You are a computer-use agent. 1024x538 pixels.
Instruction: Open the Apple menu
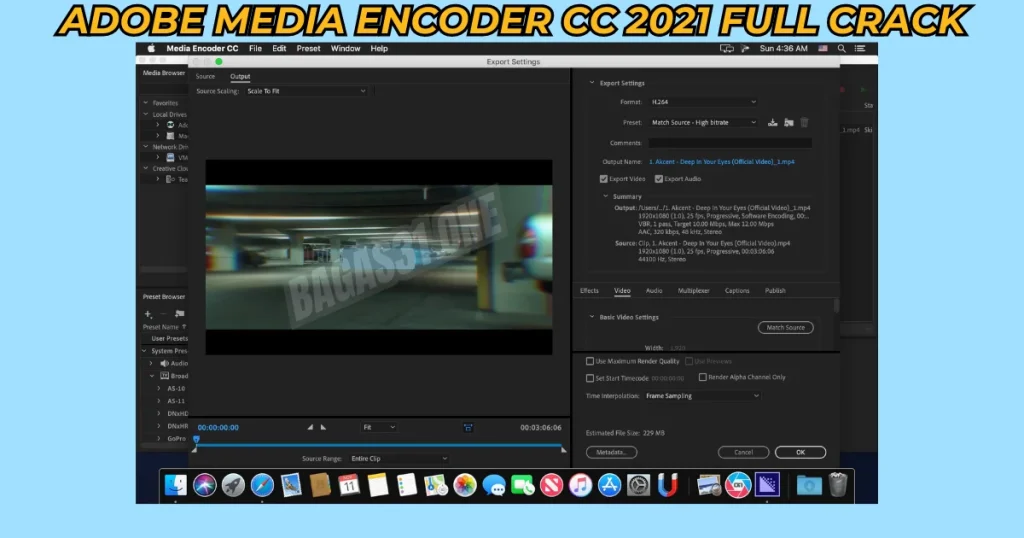pyautogui.click(x=152, y=48)
